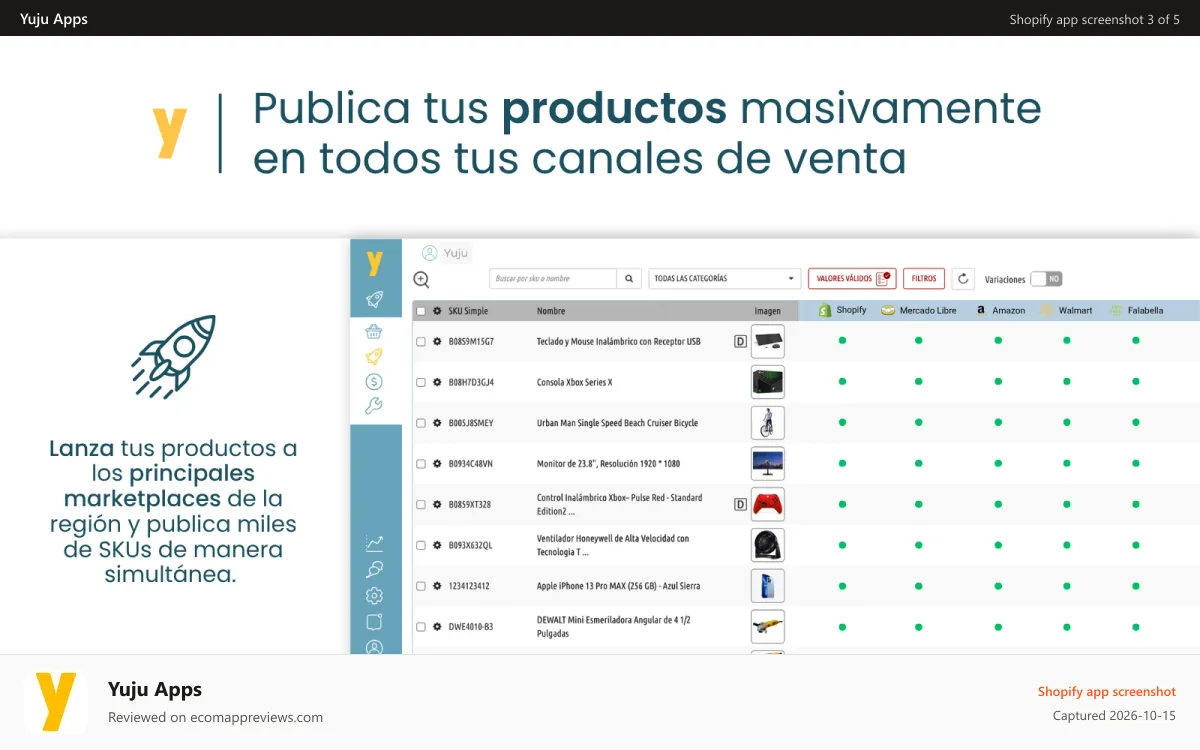Open the red Xbox controller thumbnail
The height and width of the screenshot is (750, 1200).
click(768, 504)
